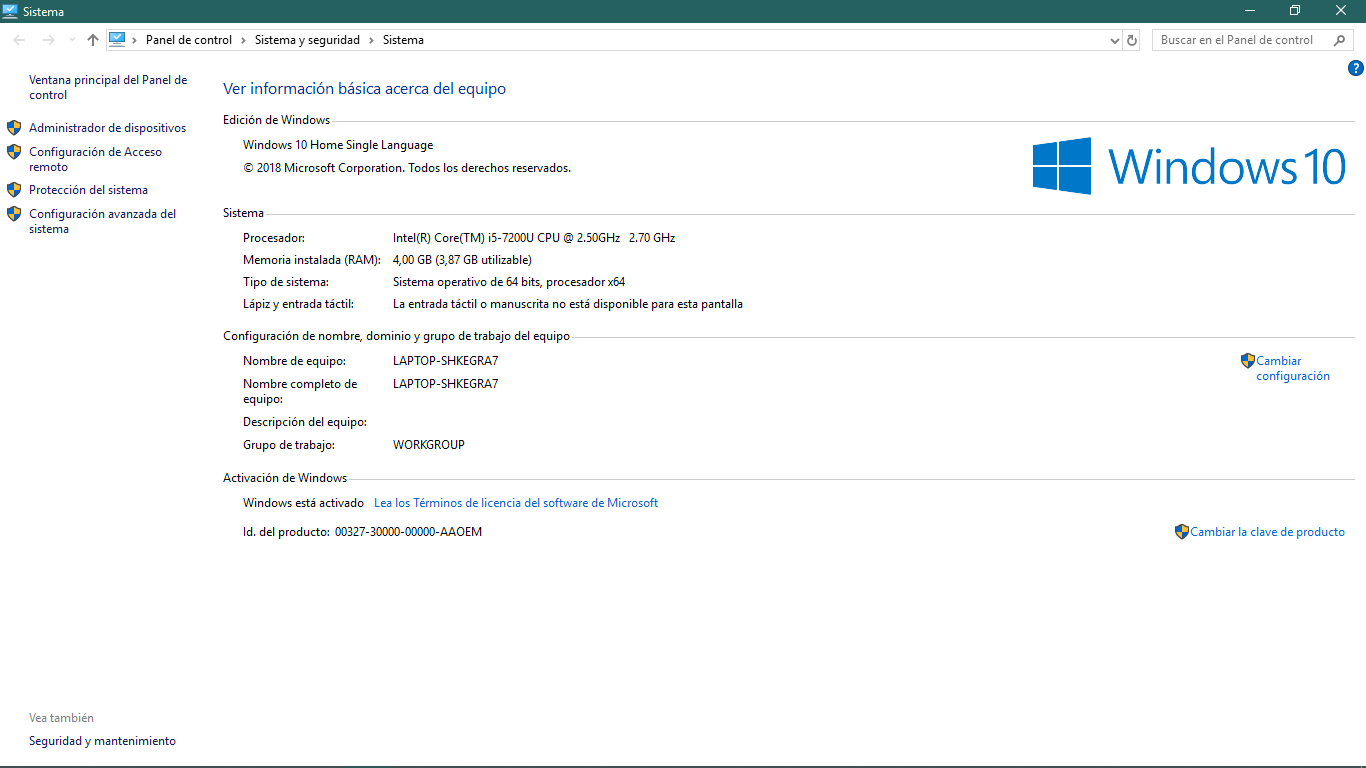This screenshot has width=1366, height=768.
Task: Click shield icon beside Cambiar configuración
Action: pos(1248,361)
